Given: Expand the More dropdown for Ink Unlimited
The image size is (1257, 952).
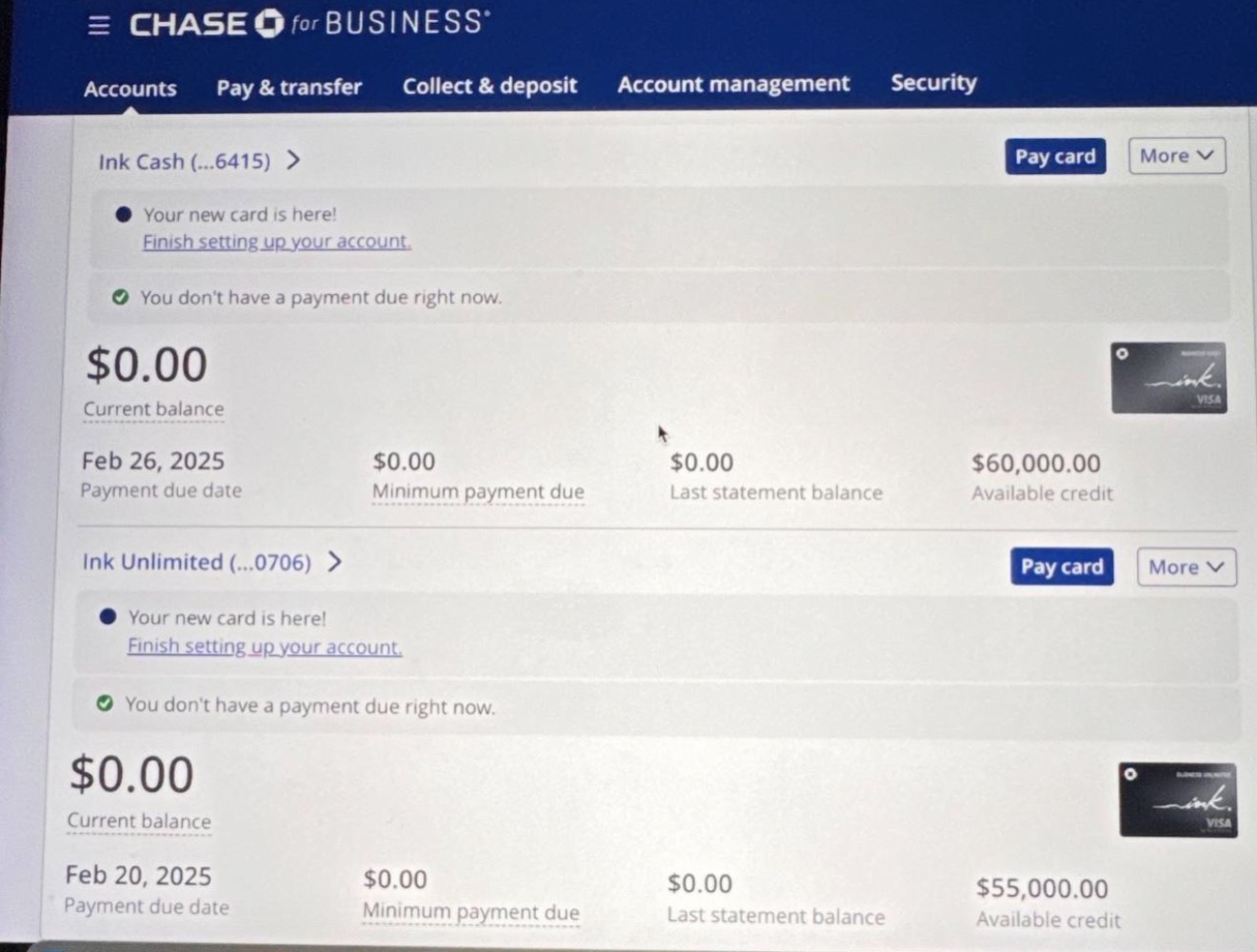Looking at the screenshot, I should pyautogui.click(x=1186, y=567).
